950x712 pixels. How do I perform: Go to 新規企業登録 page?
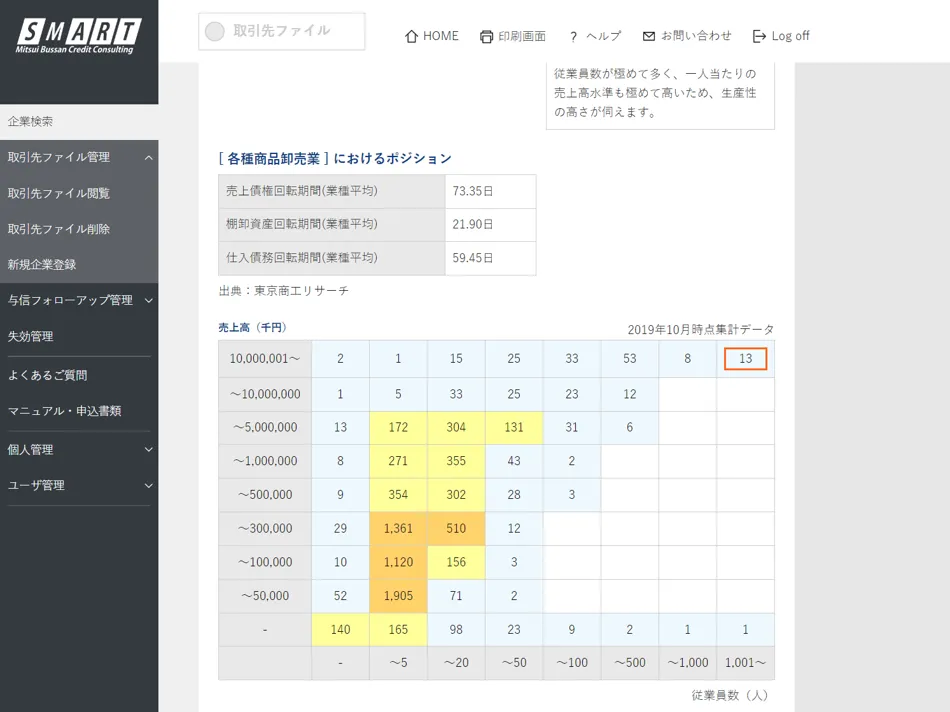(42, 265)
